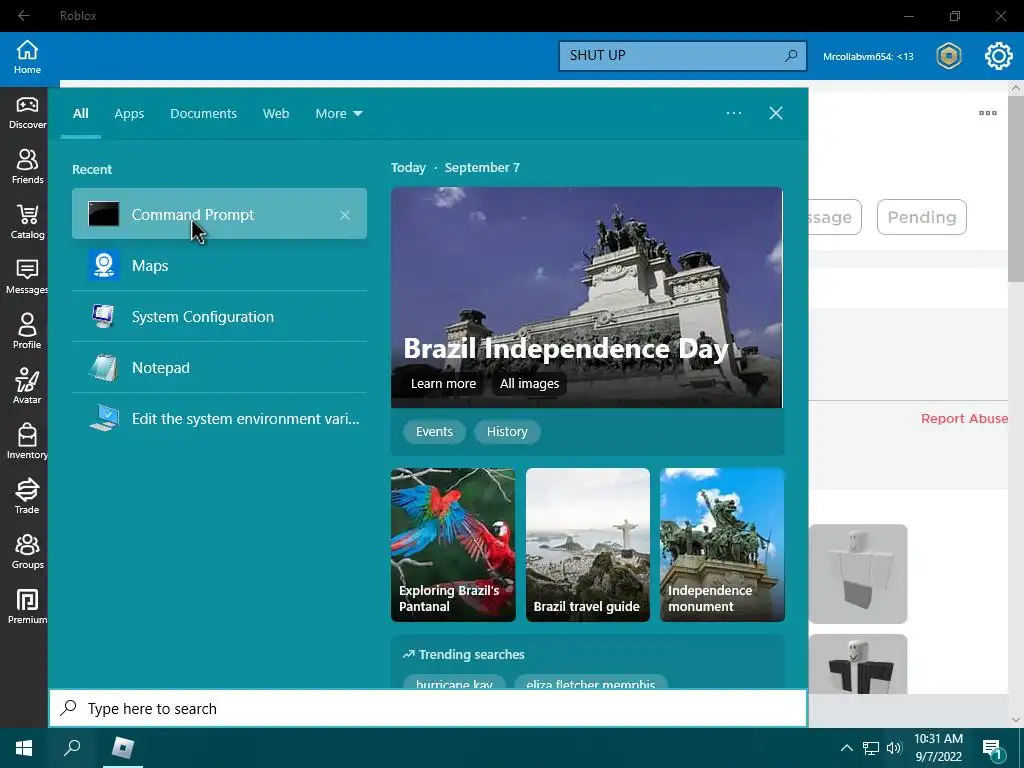Image resolution: width=1024 pixels, height=768 pixels.
Task: Switch to the Web search tab
Action: (276, 113)
